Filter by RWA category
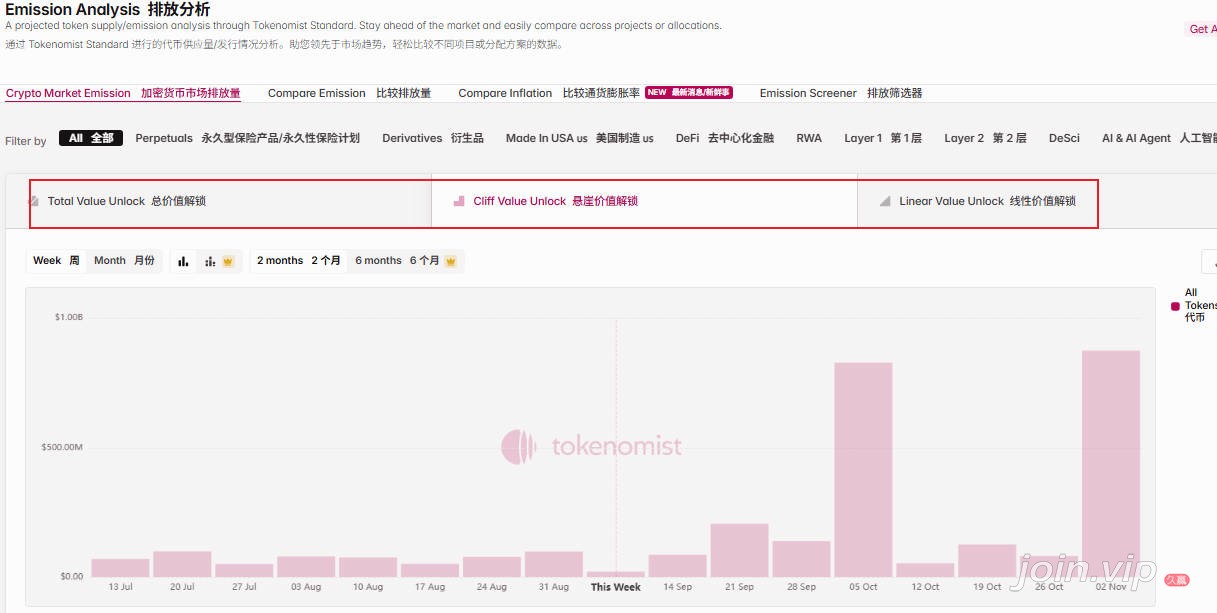 click(809, 138)
